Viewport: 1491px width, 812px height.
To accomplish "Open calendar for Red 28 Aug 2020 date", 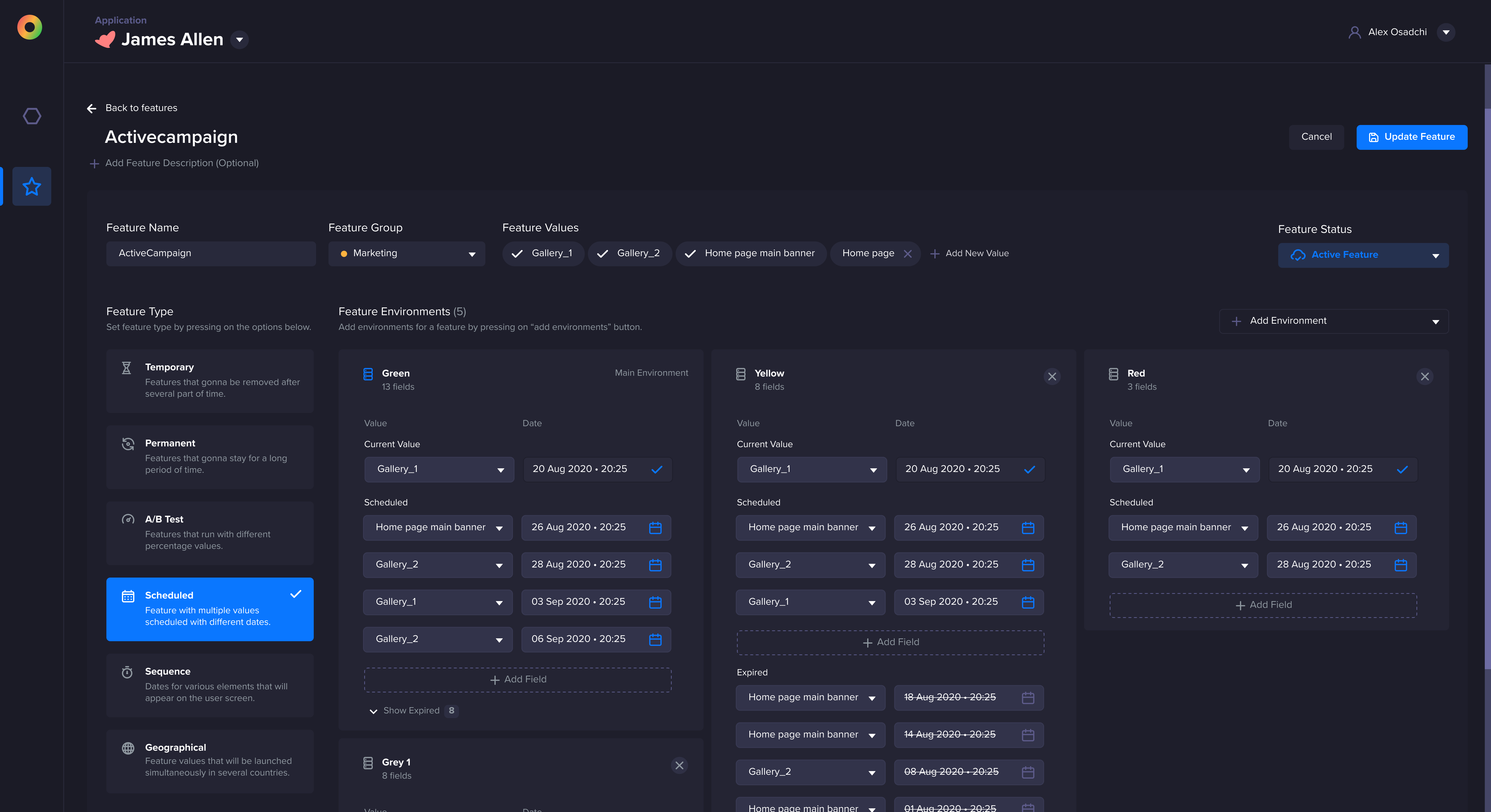I will pyautogui.click(x=1400, y=565).
